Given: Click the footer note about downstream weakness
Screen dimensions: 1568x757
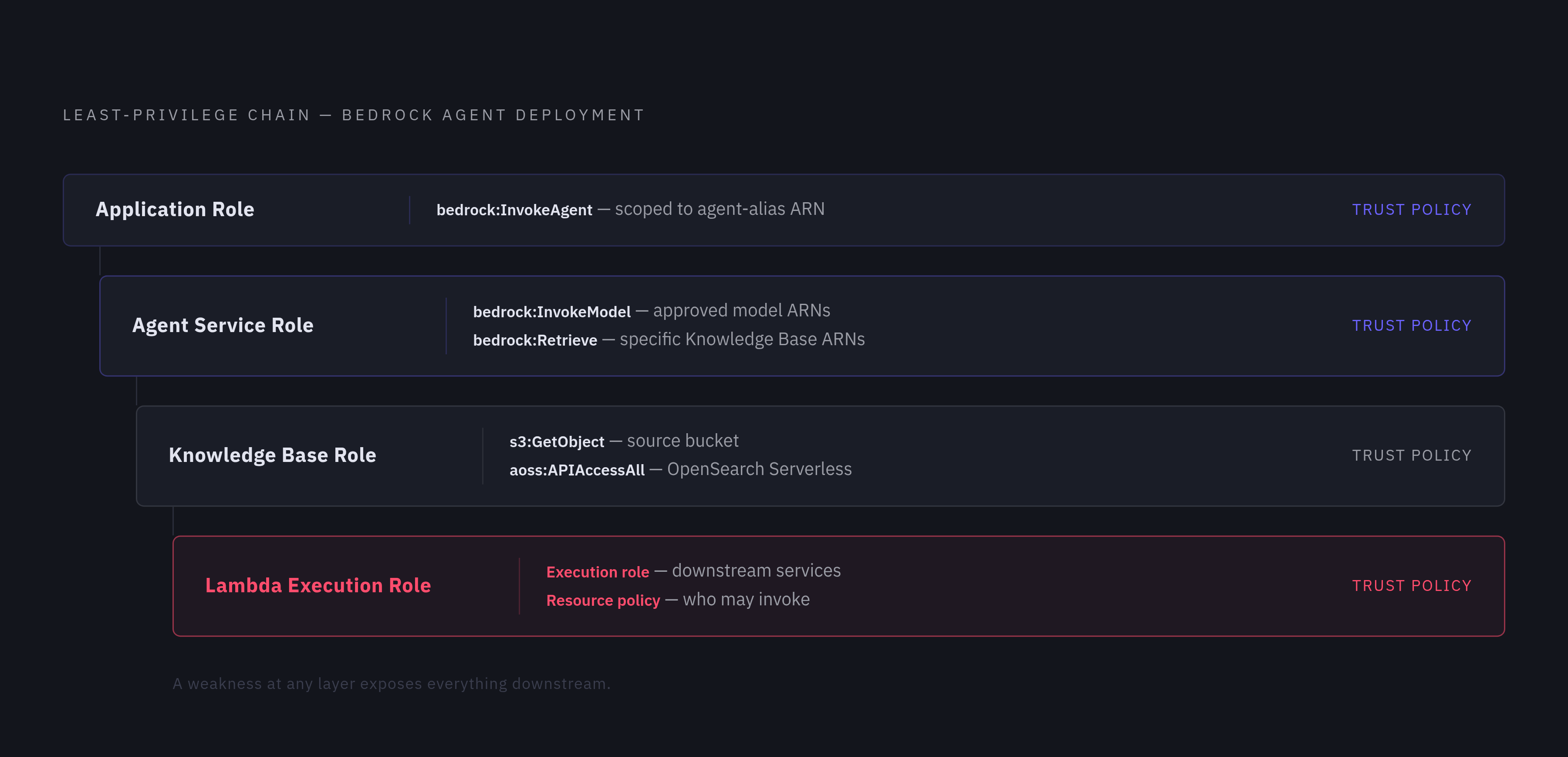Looking at the screenshot, I should pos(392,684).
